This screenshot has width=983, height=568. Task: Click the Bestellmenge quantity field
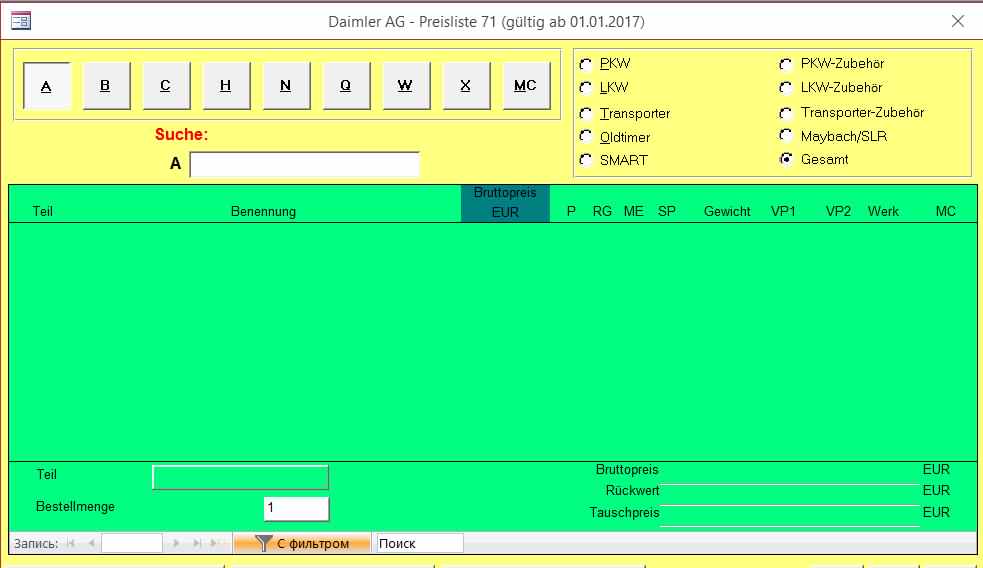click(x=297, y=508)
